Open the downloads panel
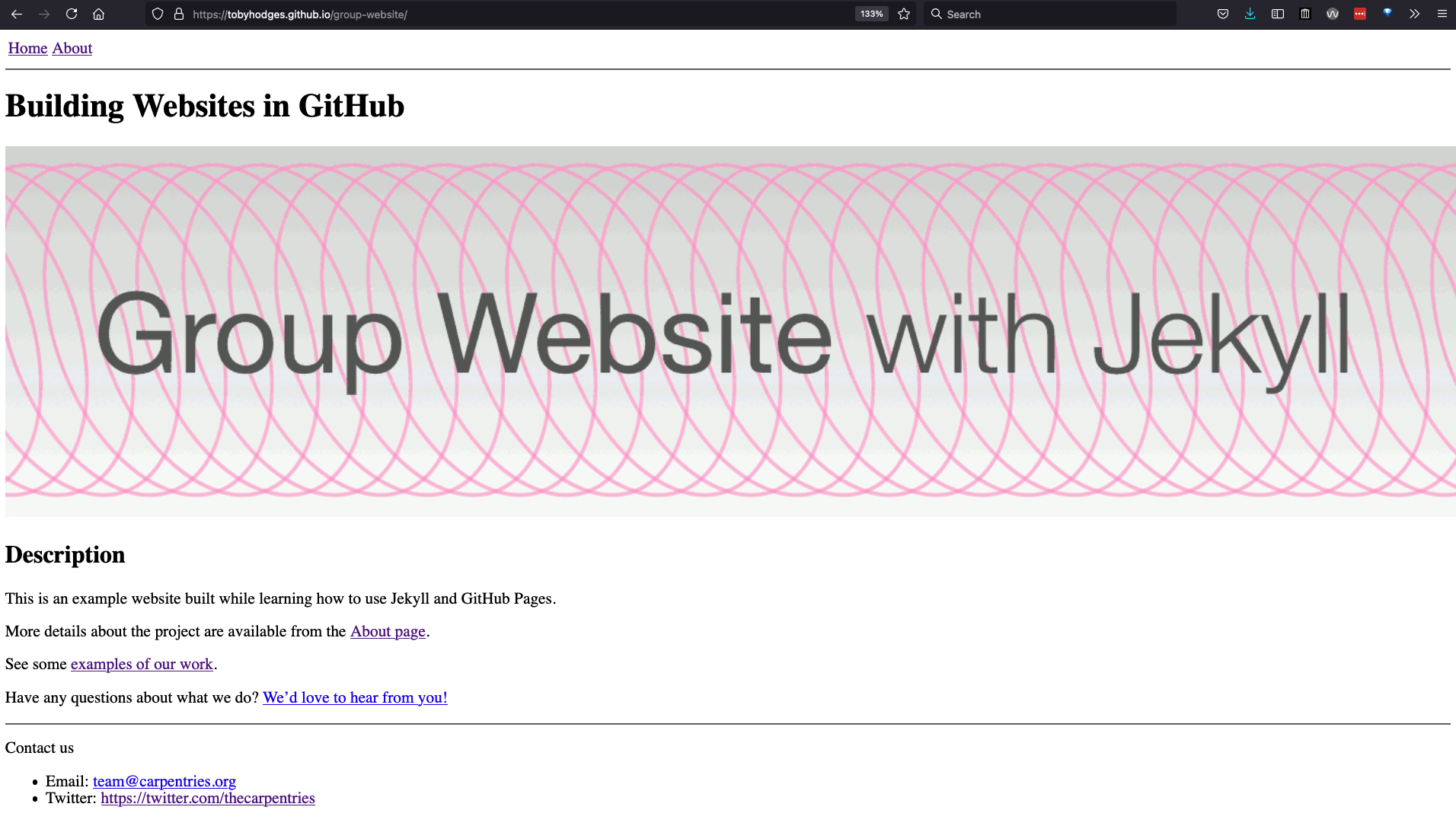The height and width of the screenshot is (826, 1456). 1250,14
